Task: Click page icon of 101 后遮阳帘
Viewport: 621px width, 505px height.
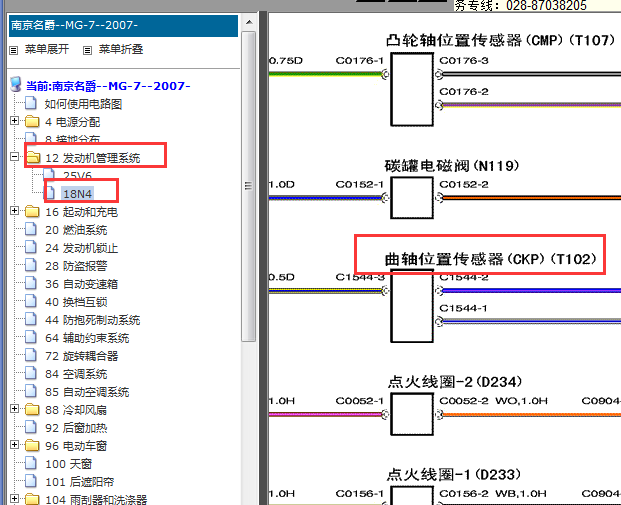Action: [x=31, y=481]
